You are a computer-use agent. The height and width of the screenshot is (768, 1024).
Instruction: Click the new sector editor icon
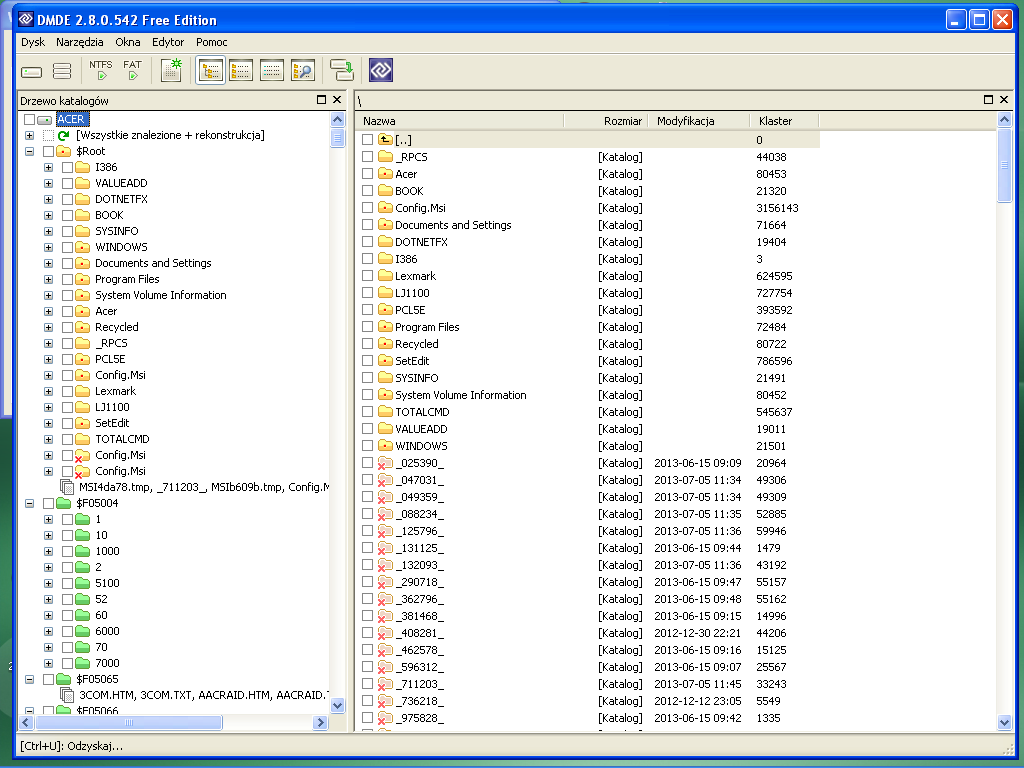click(x=171, y=70)
